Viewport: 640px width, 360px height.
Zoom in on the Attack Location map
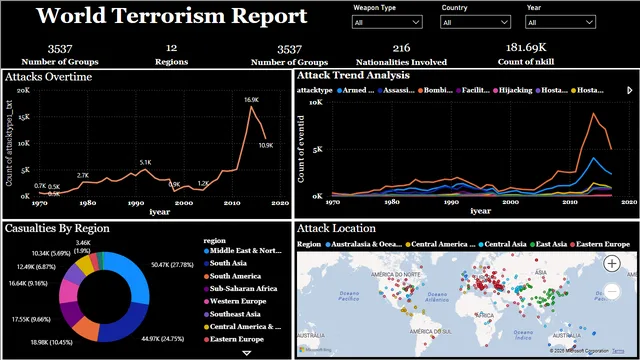[611, 264]
